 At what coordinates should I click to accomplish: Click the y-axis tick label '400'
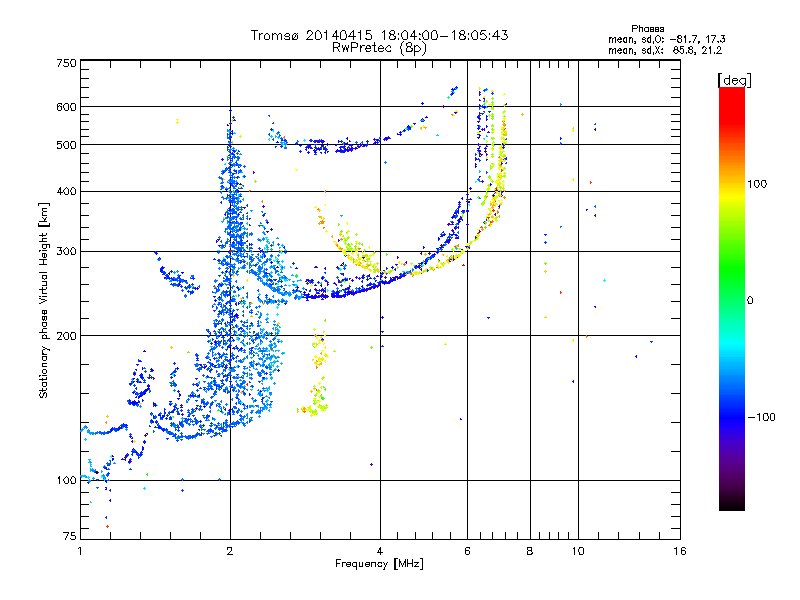(66, 192)
